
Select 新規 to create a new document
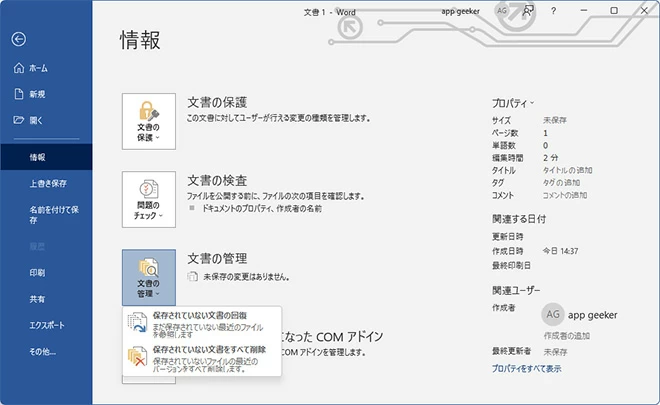pyautogui.click(x=35, y=94)
